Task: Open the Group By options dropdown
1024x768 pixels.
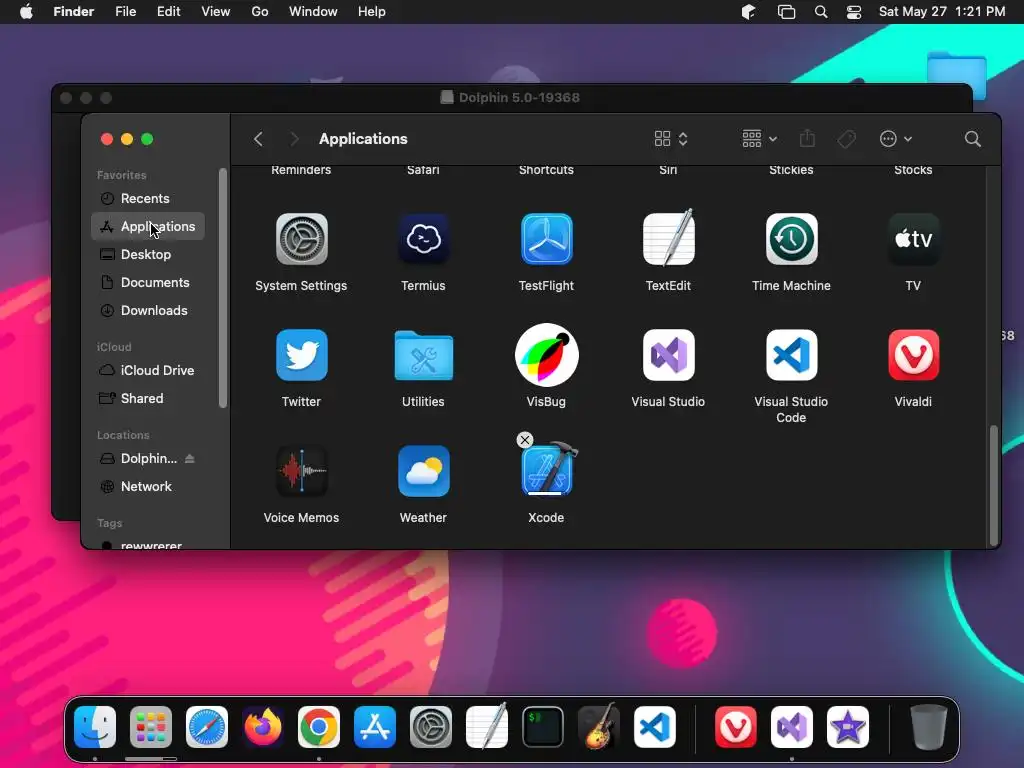Action: tap(760, 139)
